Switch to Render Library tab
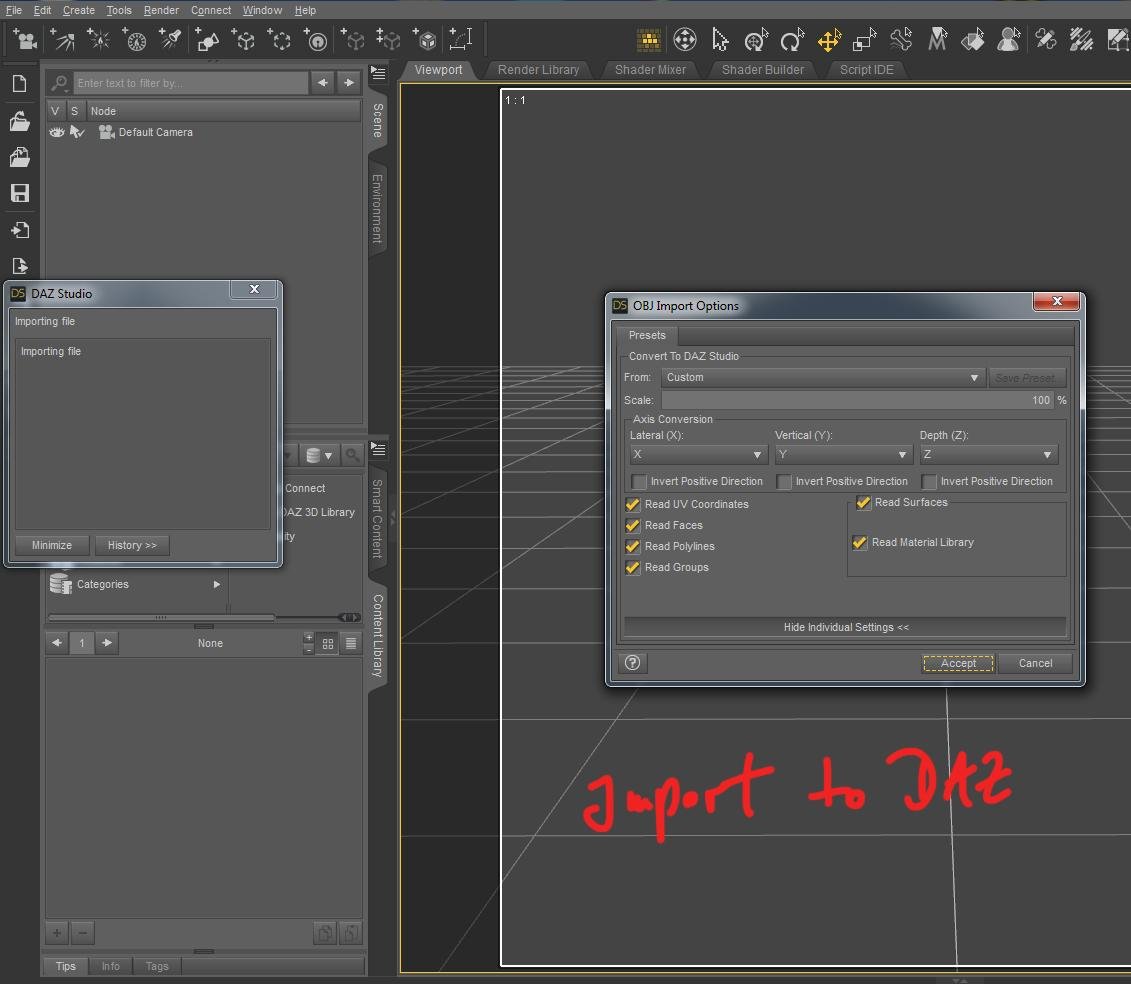The image size is (1131, 984). tap(538, 70)
